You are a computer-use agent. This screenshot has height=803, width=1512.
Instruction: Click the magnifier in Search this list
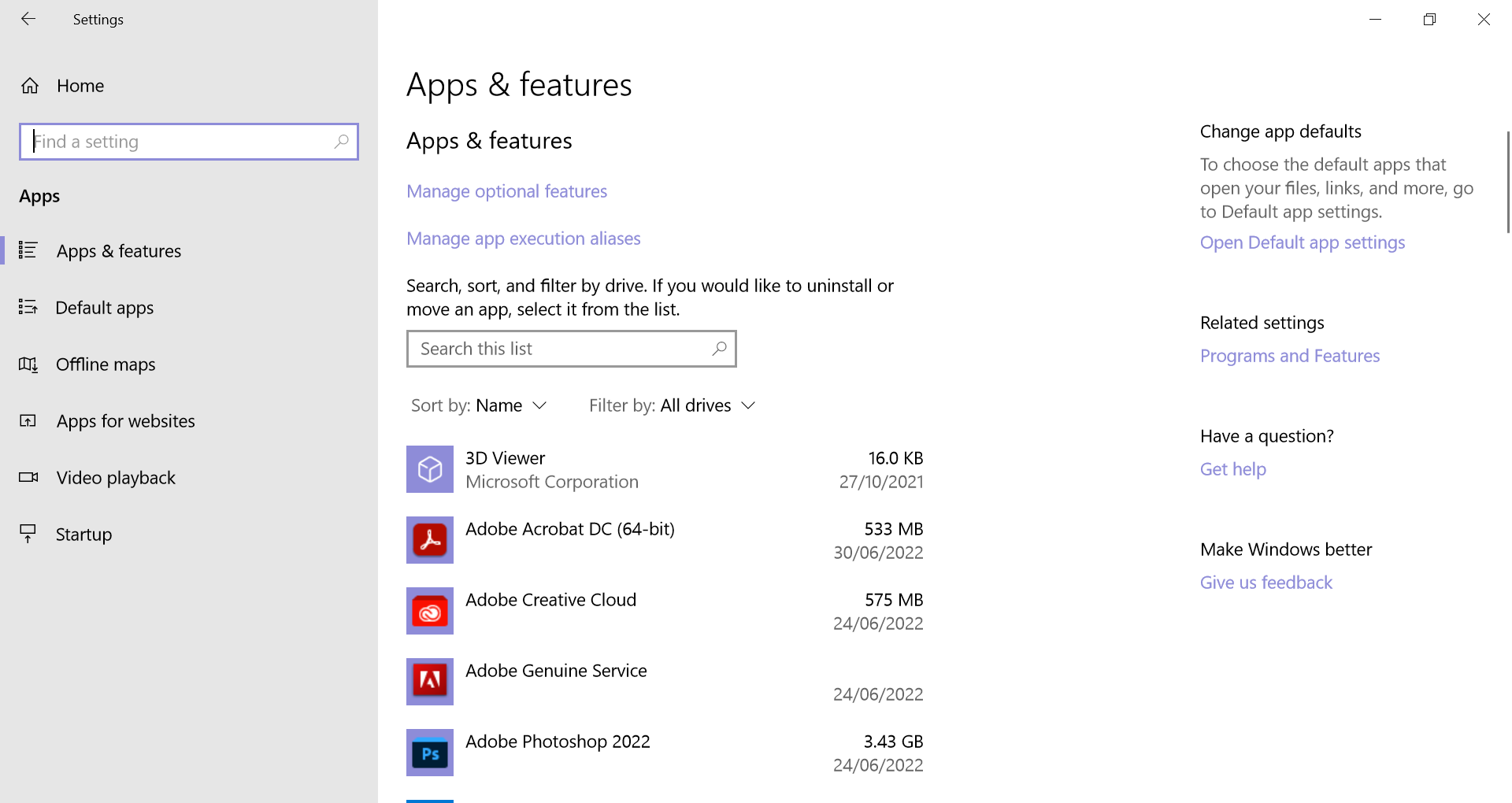coord(719,349)
